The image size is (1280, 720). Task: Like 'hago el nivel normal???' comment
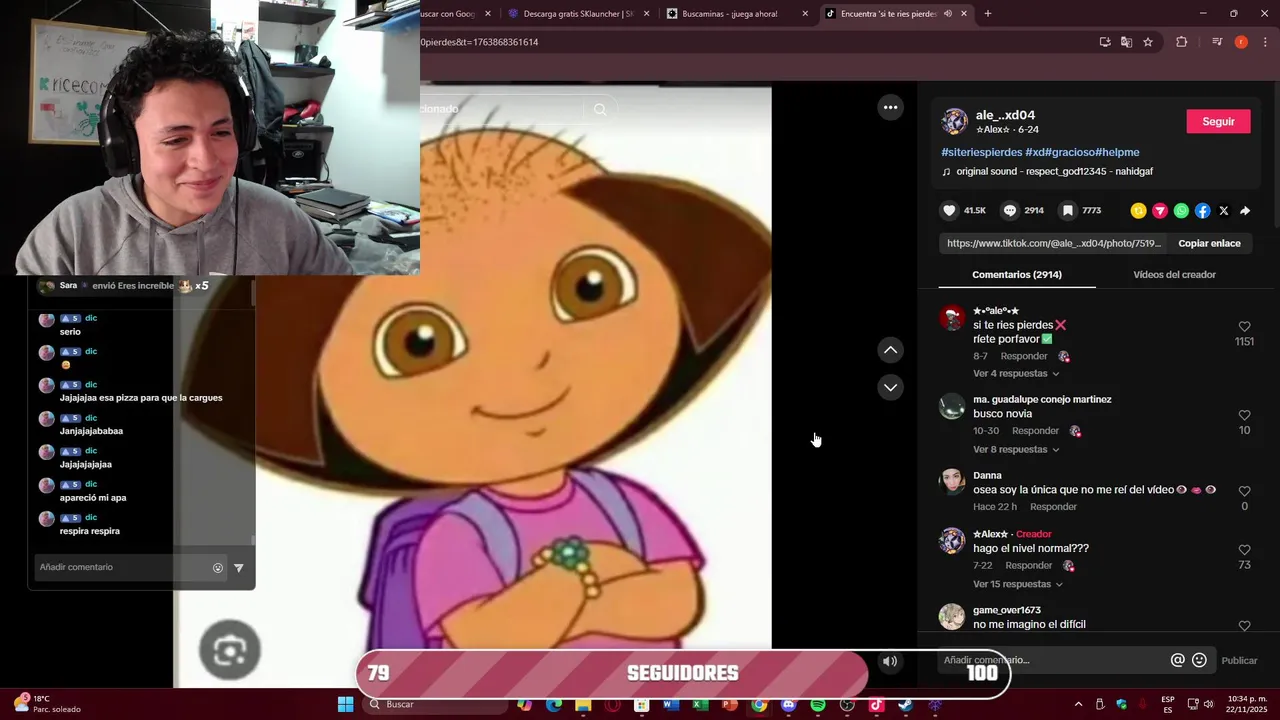click(x=1244, y=550)
